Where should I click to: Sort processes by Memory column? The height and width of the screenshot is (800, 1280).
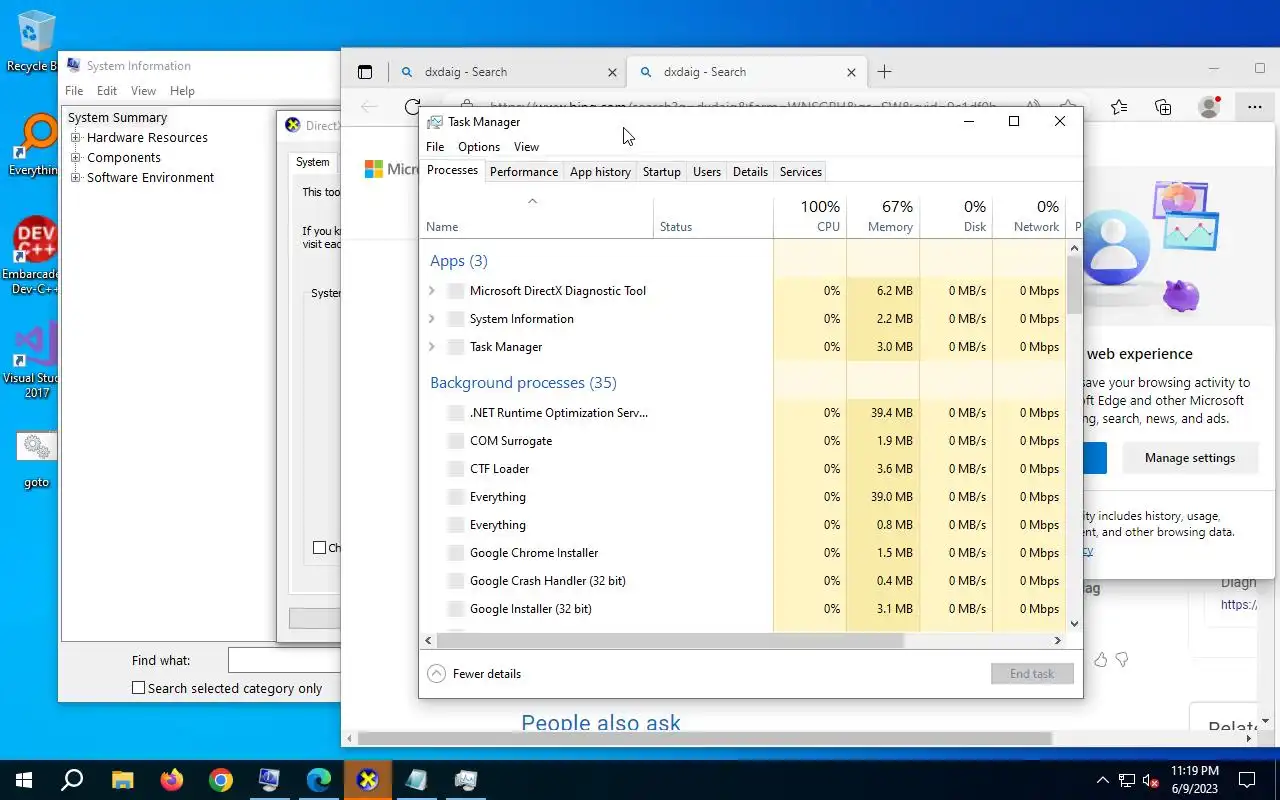[883, 216]
